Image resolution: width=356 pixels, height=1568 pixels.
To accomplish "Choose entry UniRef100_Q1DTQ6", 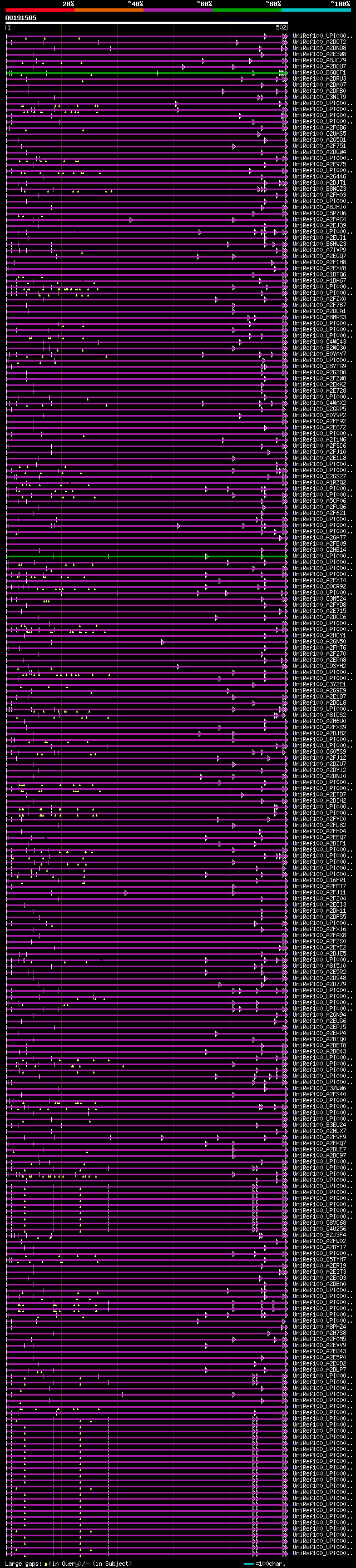I will click(319, 275).
